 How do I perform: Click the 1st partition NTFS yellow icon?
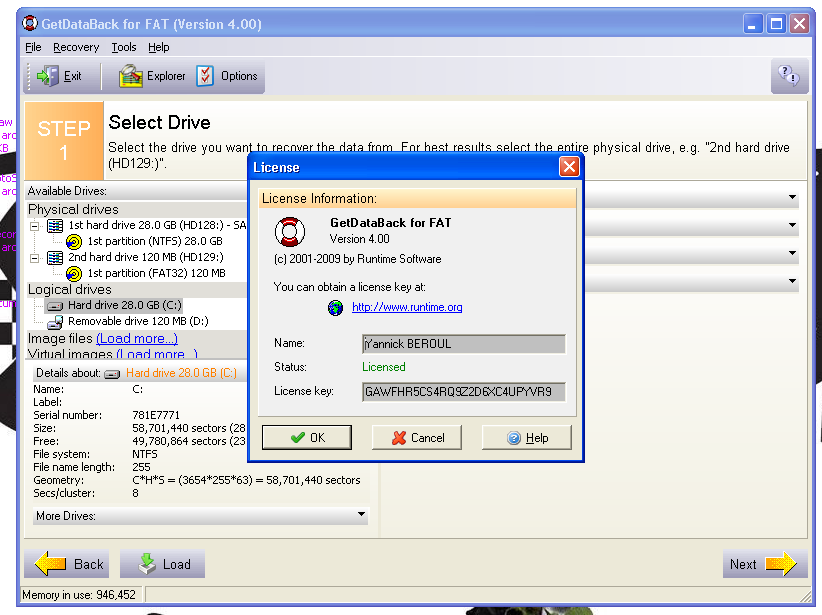click(74, 242)
